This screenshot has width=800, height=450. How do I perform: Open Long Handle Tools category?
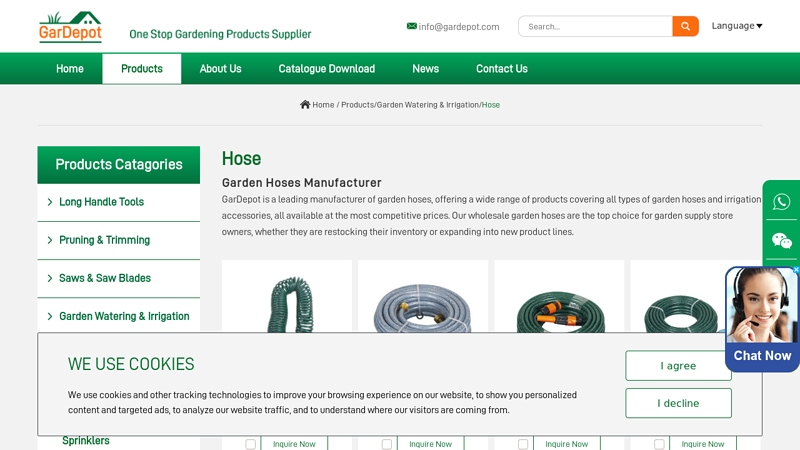click(102, 202)
